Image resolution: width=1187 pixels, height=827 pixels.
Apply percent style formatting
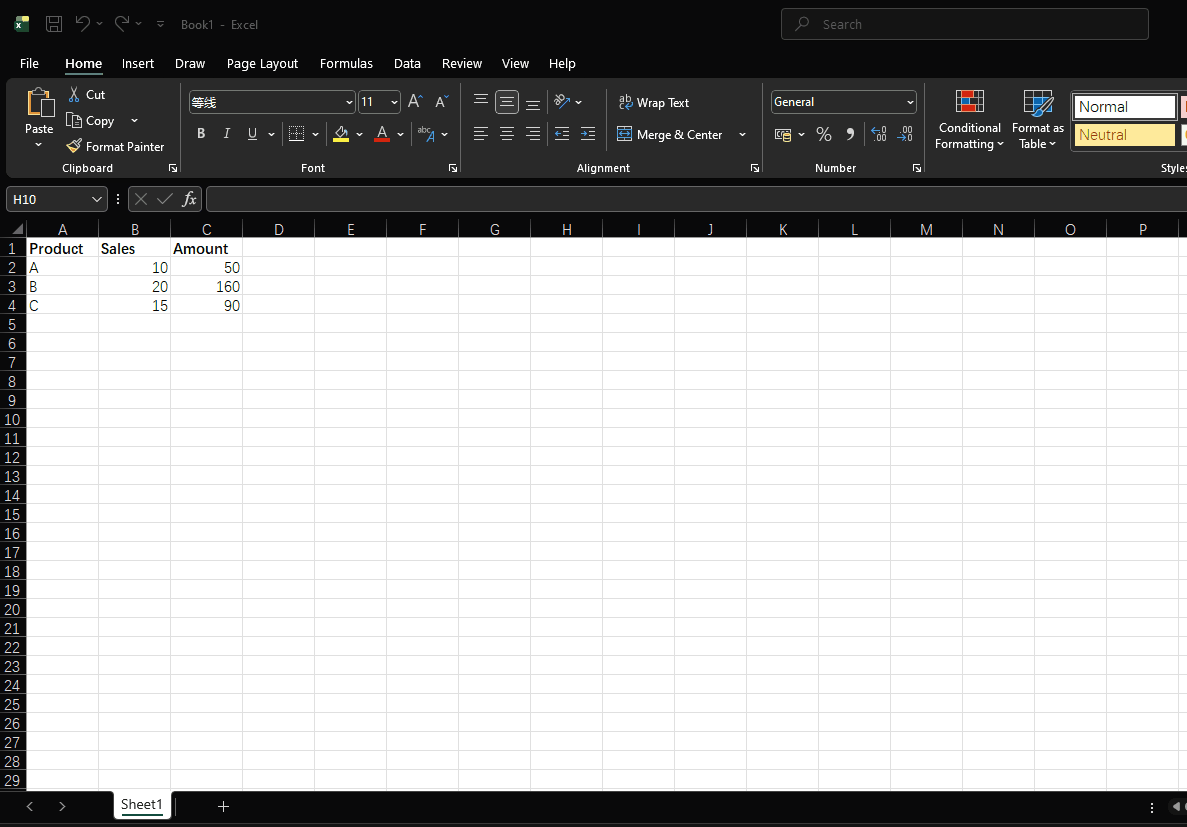(823, 133)
